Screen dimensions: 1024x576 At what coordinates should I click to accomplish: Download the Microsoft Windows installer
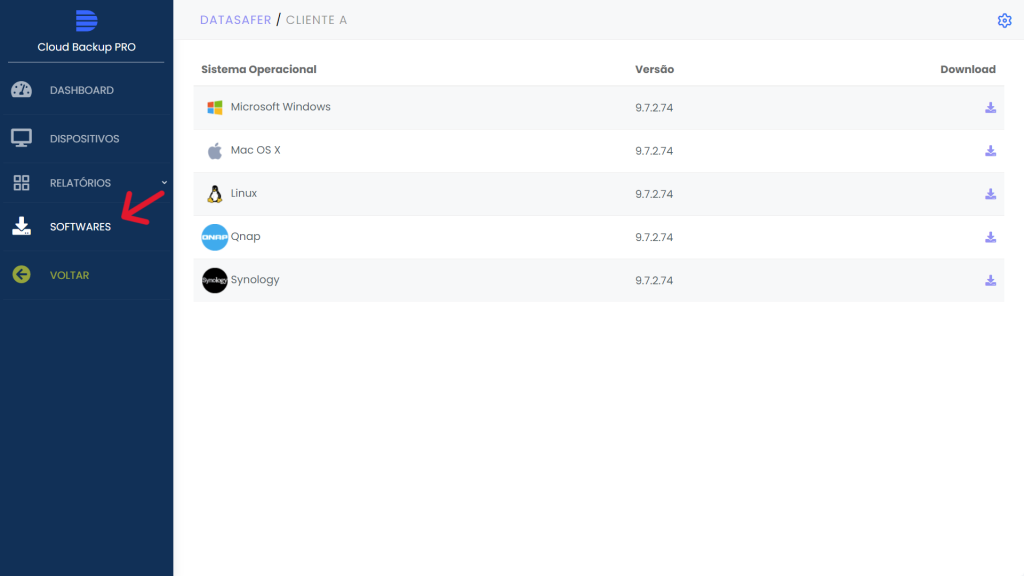click(x=990, y=108)
